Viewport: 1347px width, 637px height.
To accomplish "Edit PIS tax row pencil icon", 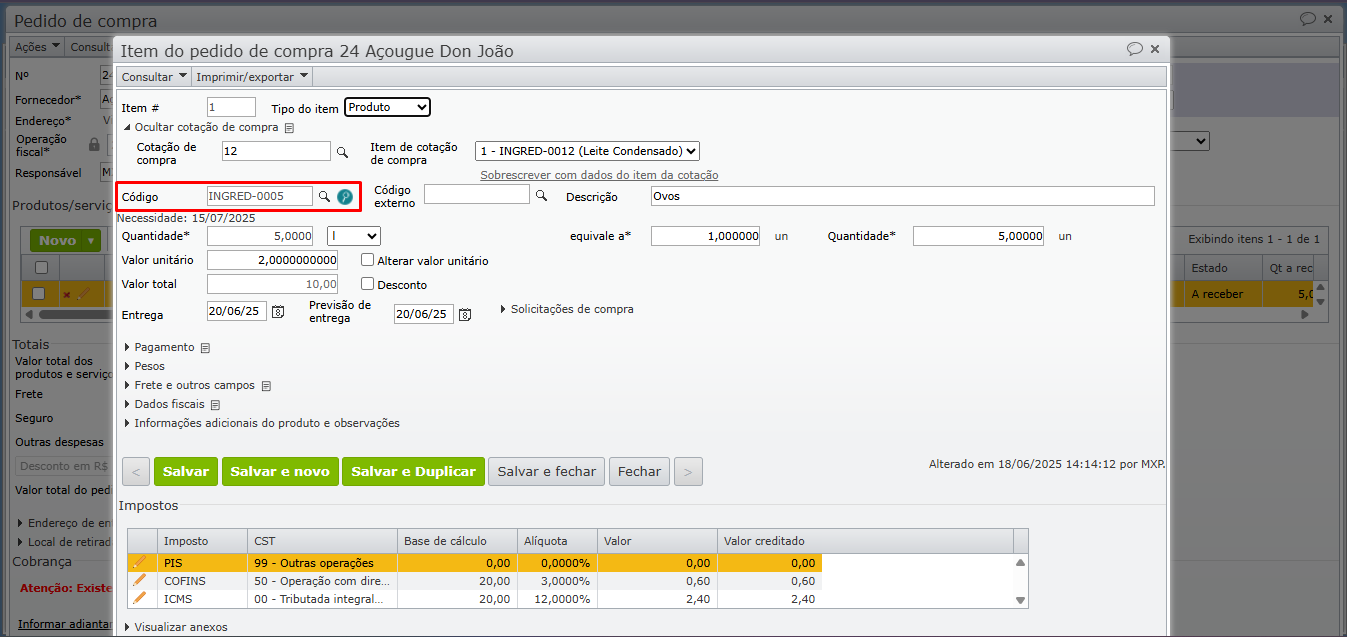I will (x=140, y=562).
